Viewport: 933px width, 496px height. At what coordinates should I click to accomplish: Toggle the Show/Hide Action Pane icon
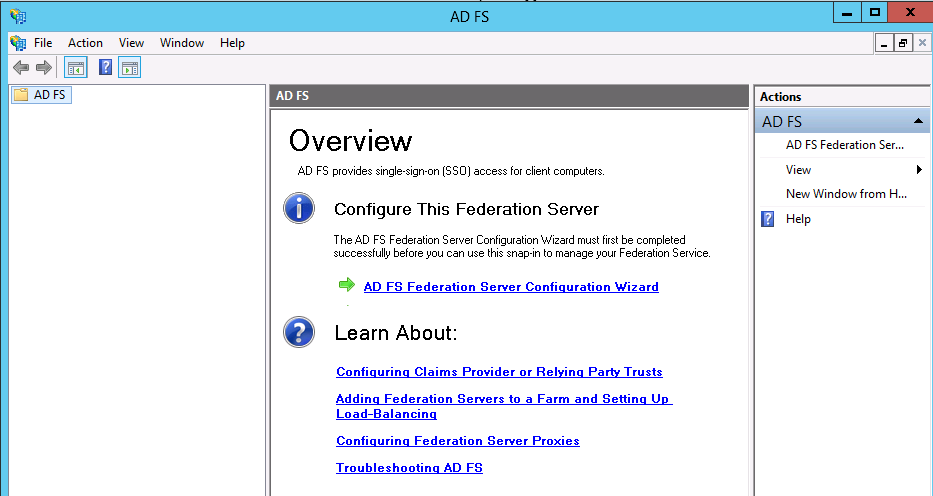pyautogui.click(x=129, y=68)
